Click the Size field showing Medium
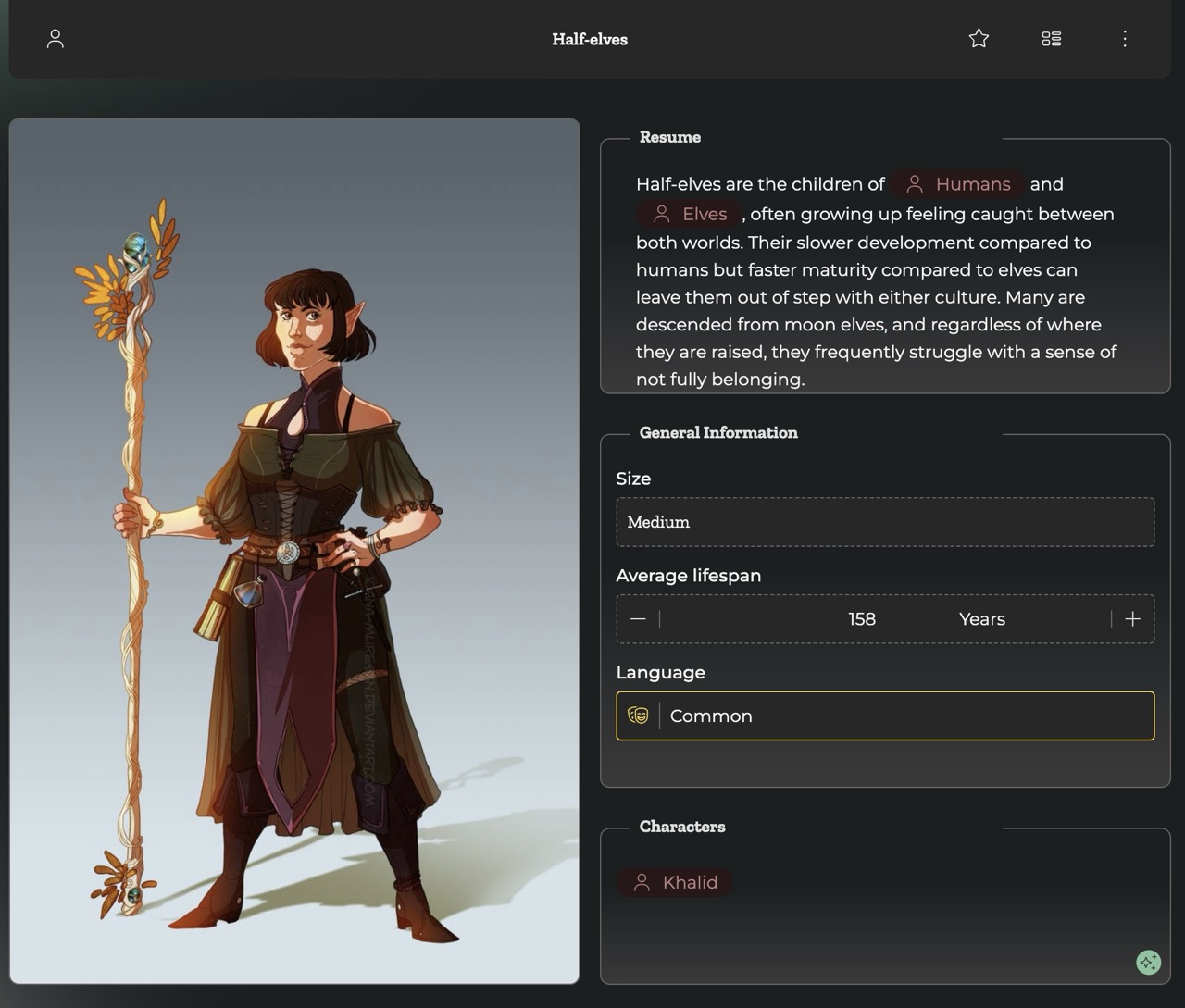 coord(885,522)
